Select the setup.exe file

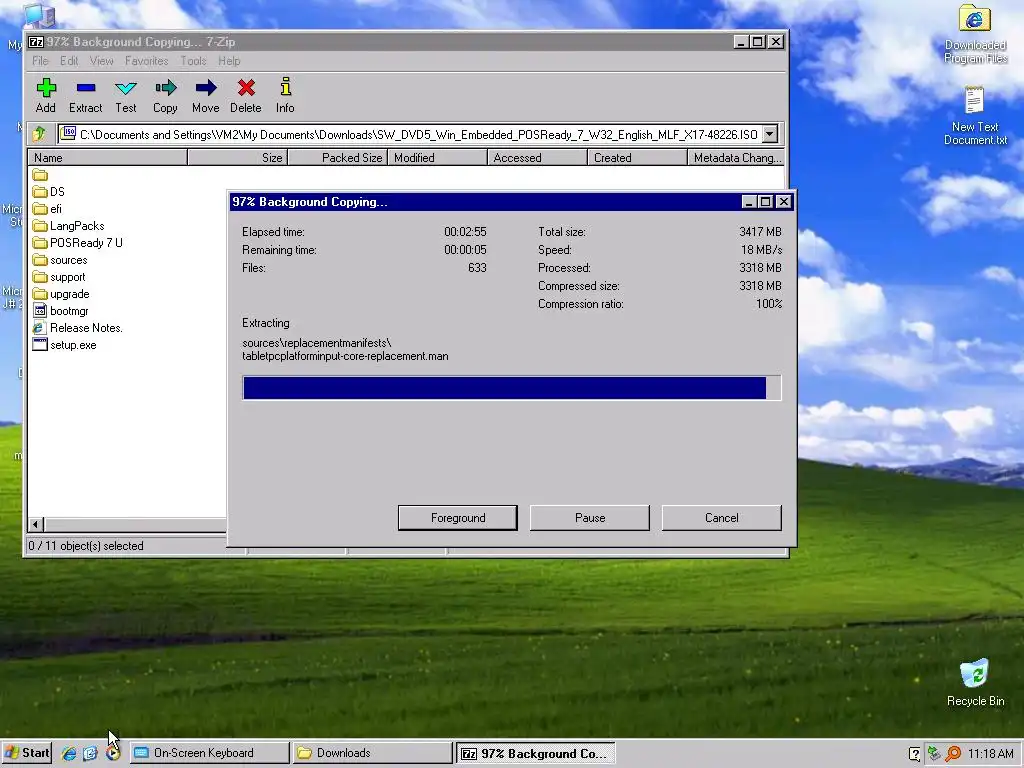tap(64, 345)
